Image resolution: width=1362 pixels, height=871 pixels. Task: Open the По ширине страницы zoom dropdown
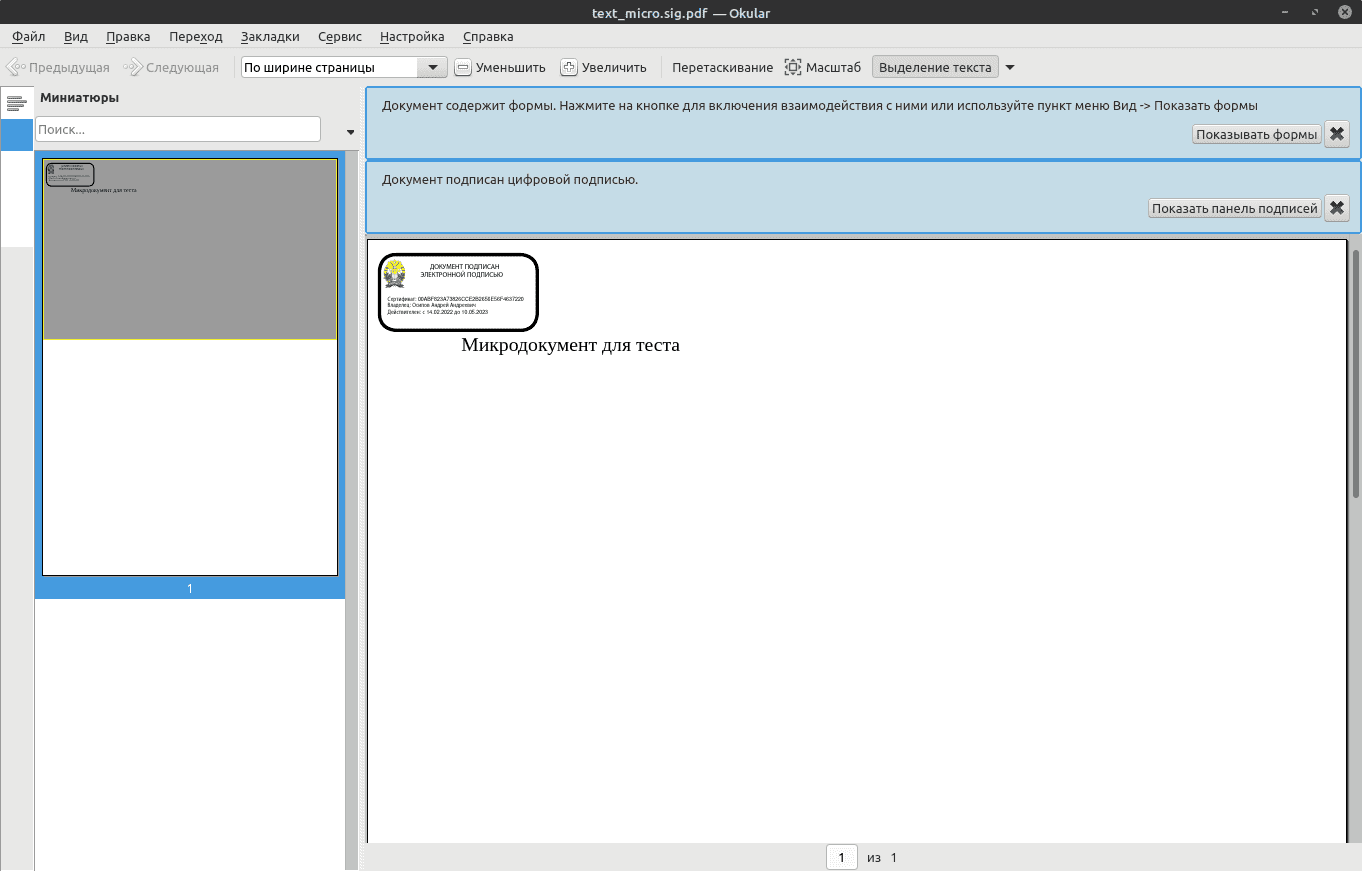coord(432,67)
